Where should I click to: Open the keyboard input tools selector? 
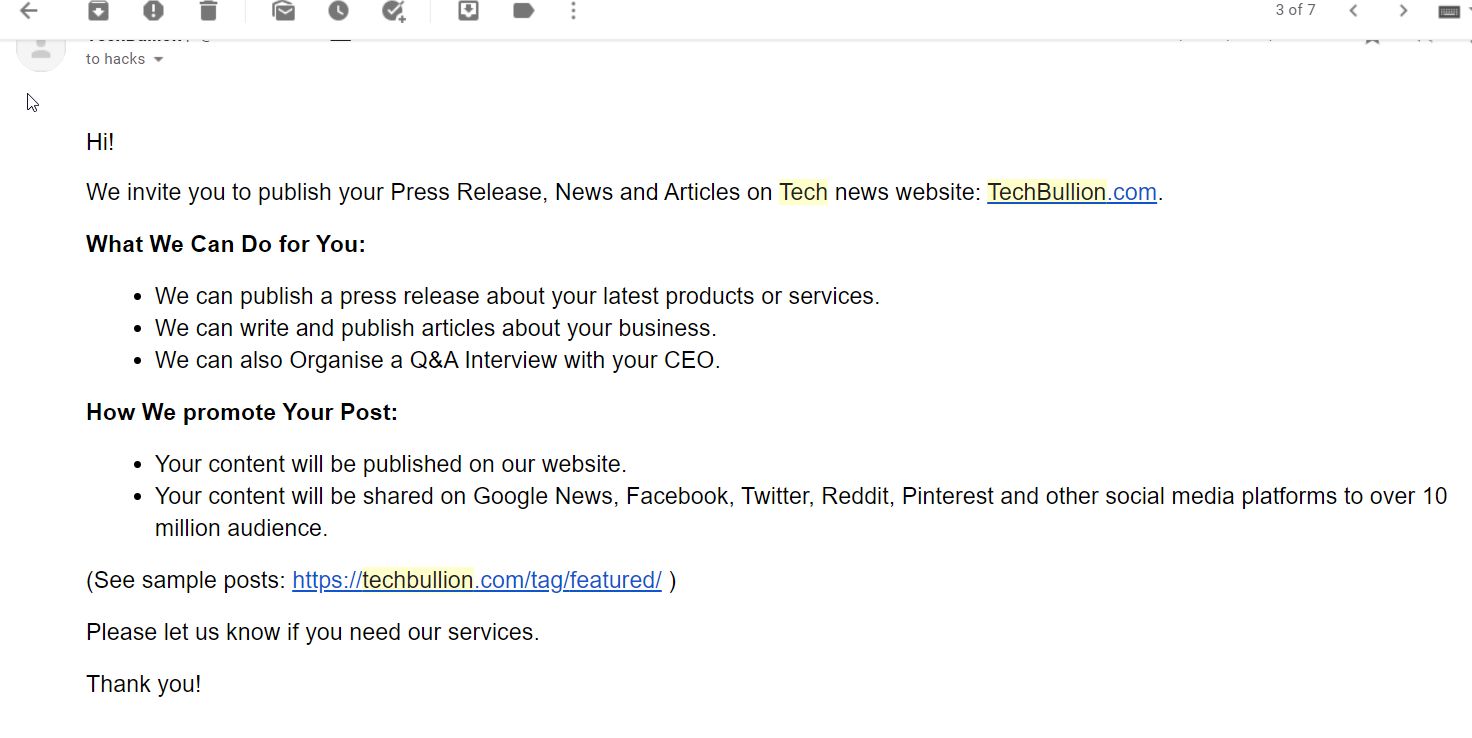pyautogui.click(x=1450, y=11)
